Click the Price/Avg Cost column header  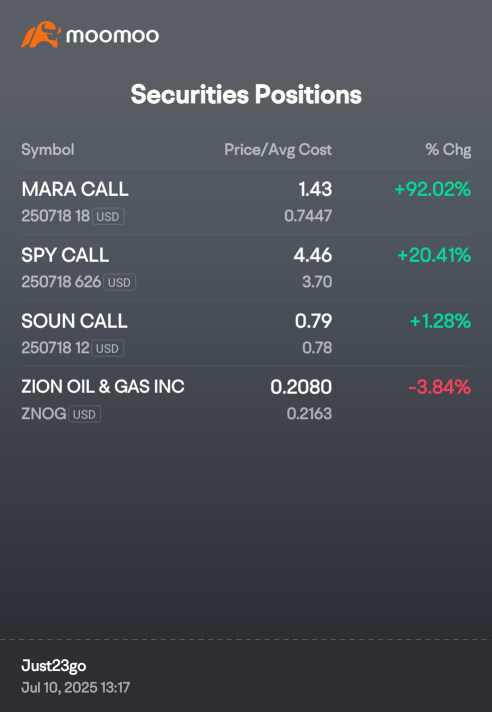point(278,149)
